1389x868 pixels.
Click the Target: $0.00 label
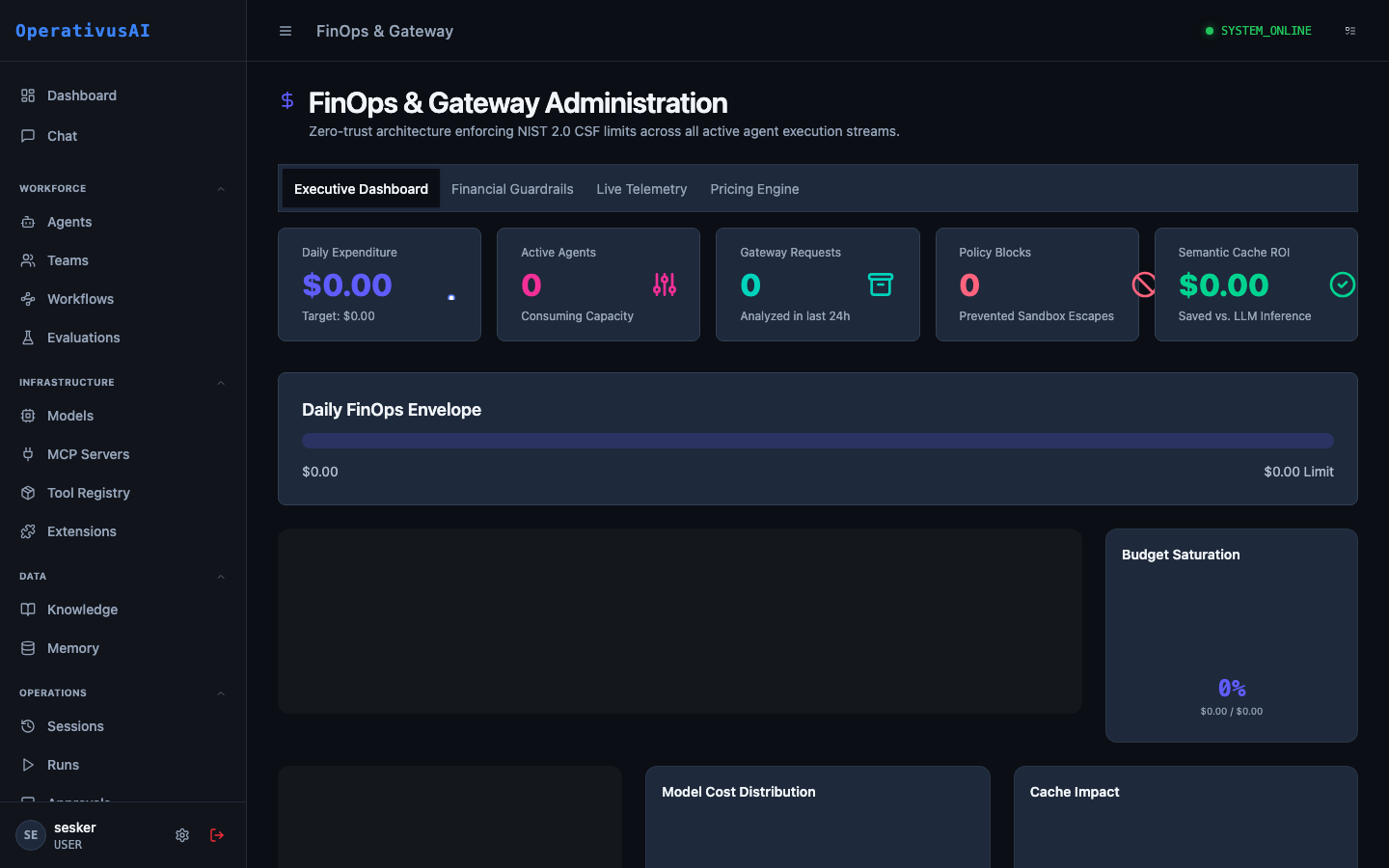pos(339,316)
